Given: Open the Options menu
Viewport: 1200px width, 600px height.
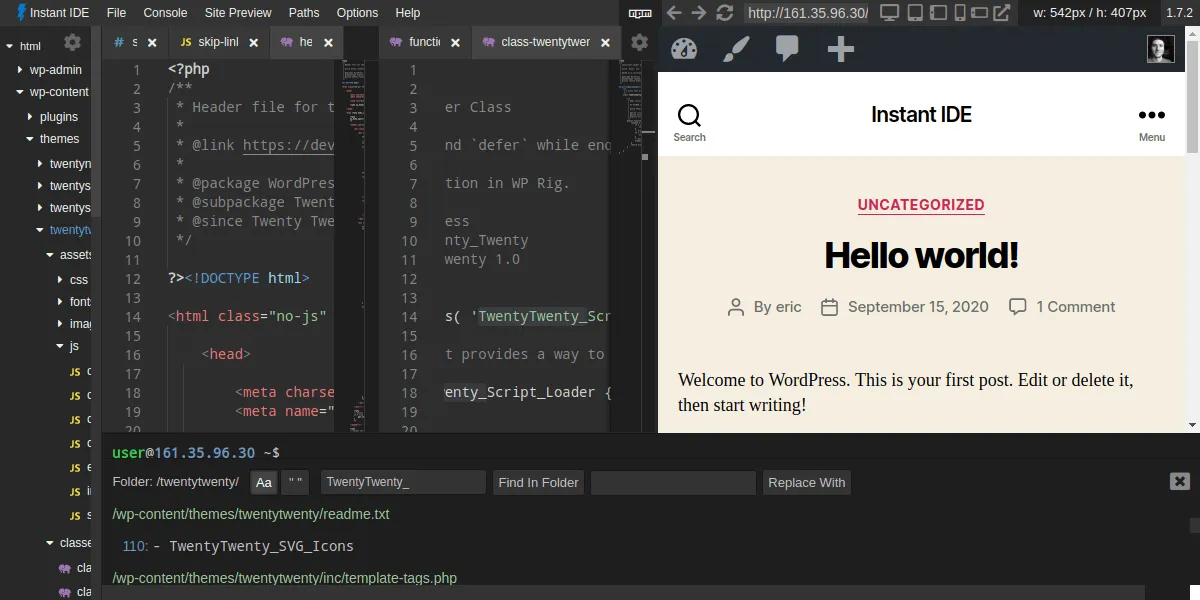Looking at the screenshot, I should [x=357, y=13].
